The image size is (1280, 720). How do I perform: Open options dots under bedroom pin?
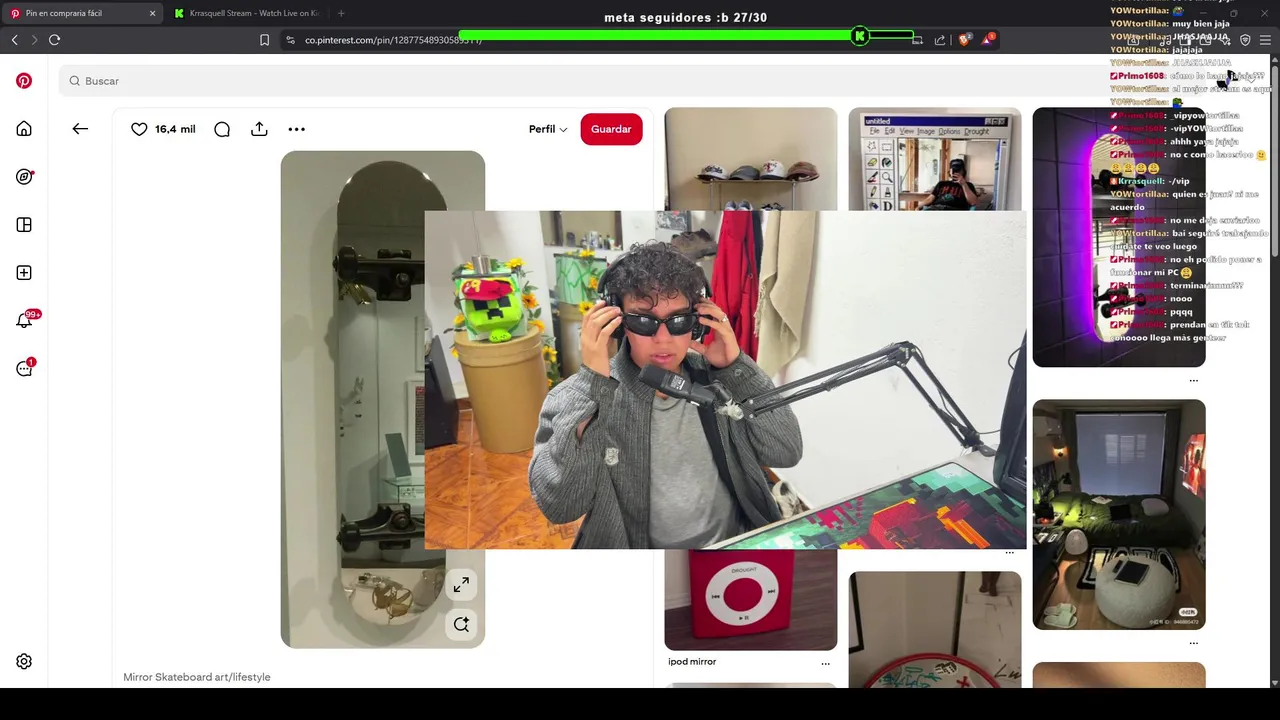click(x=1193, y=643)
